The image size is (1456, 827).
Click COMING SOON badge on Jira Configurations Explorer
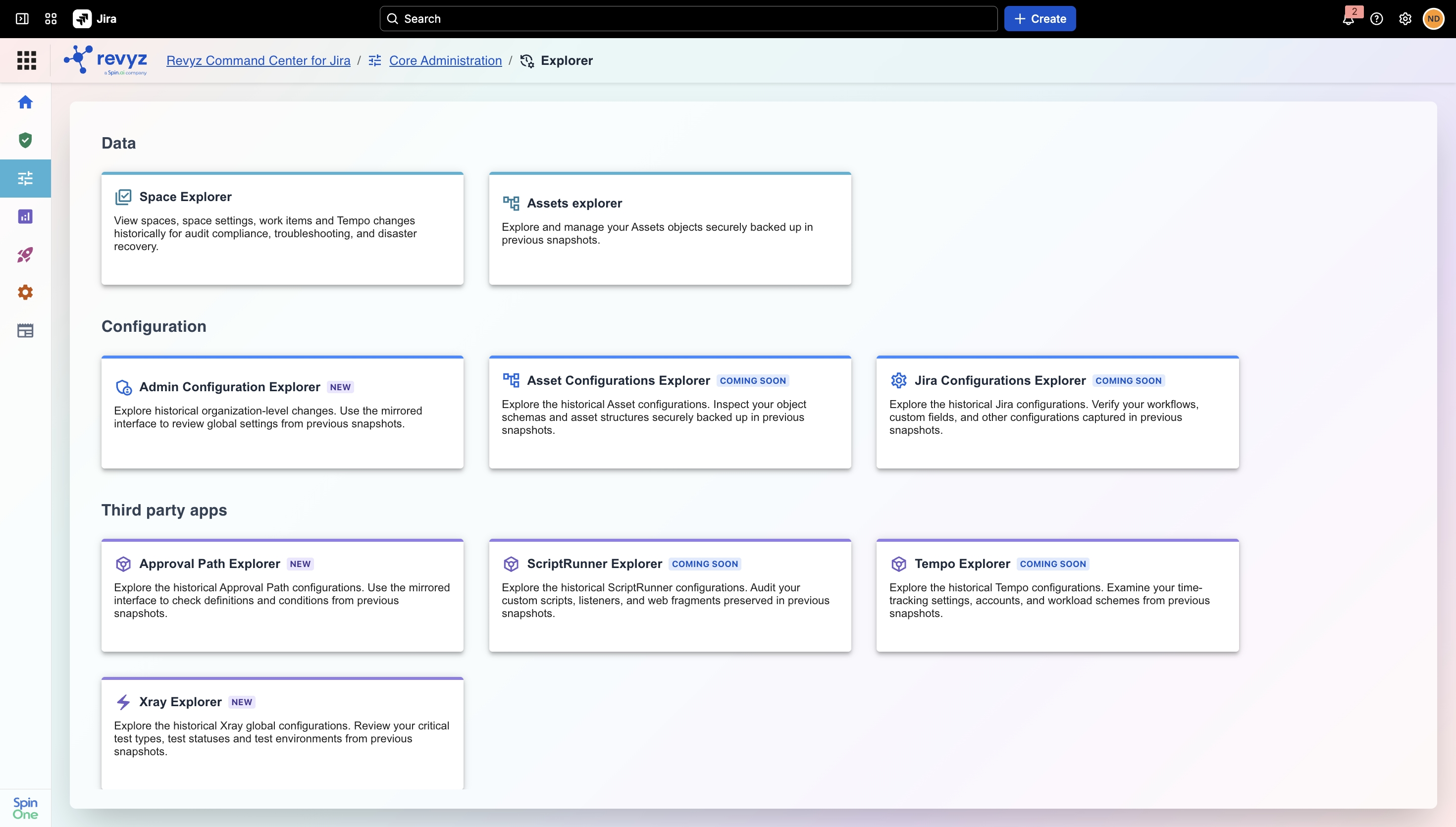pos(1129,380)
